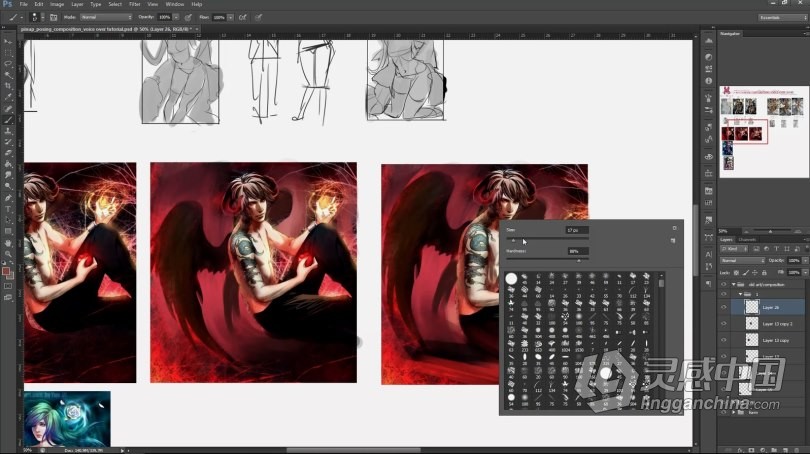
Task: Toggle lock transparent pixels
Action: [737, 272]
